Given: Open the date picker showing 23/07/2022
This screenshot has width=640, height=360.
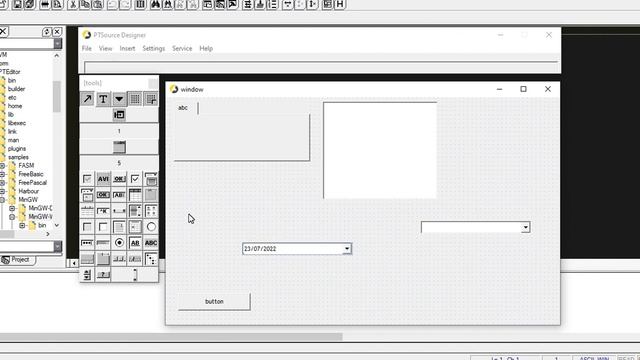Looking at the screenshot, I should (x=347, y=249).
